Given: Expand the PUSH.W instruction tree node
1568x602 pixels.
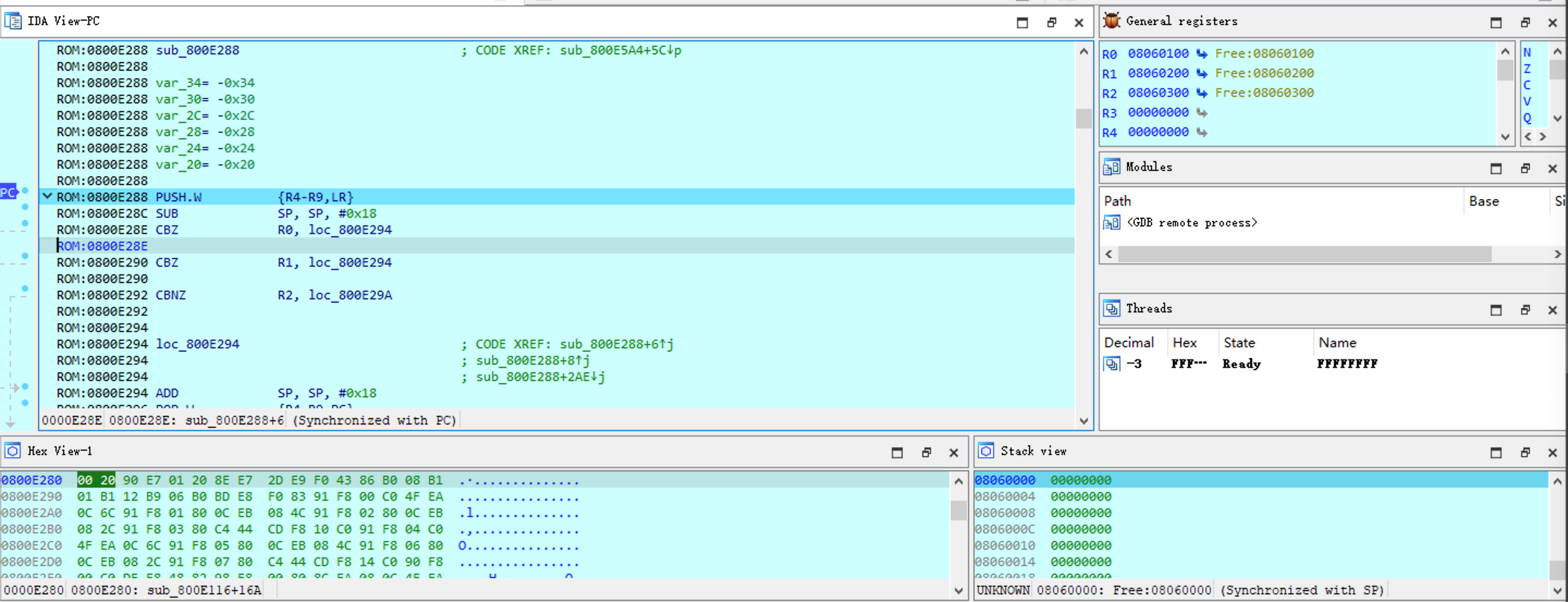Looking at the screenshot, I should tap(47, 197).
